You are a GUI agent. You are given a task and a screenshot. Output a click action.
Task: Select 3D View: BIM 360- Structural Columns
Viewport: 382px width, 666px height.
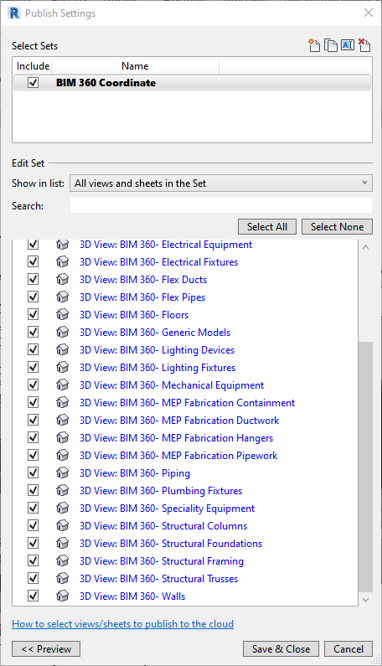pyautogui.click(x=163, y=526)
